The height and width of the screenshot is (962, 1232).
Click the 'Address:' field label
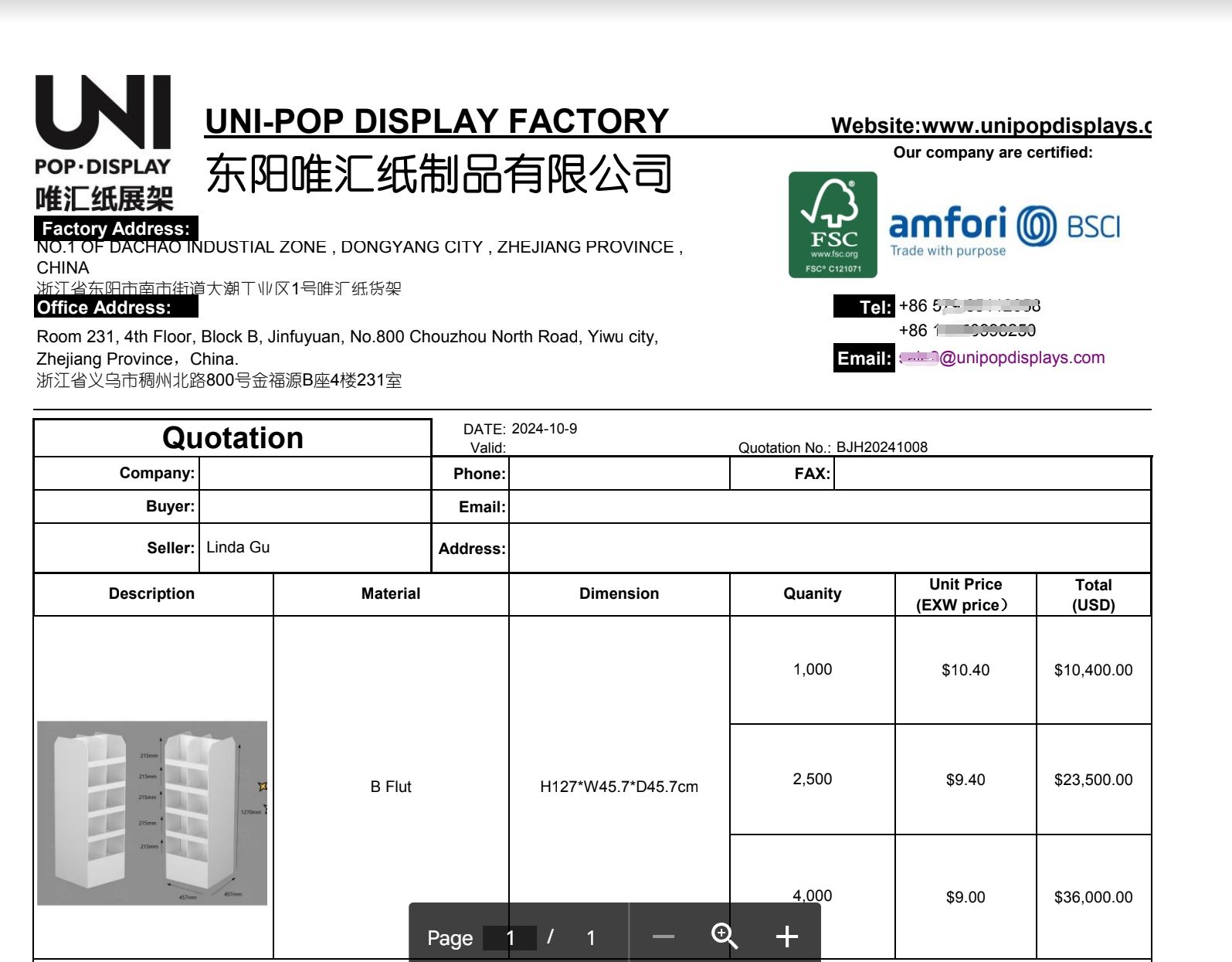472,549
